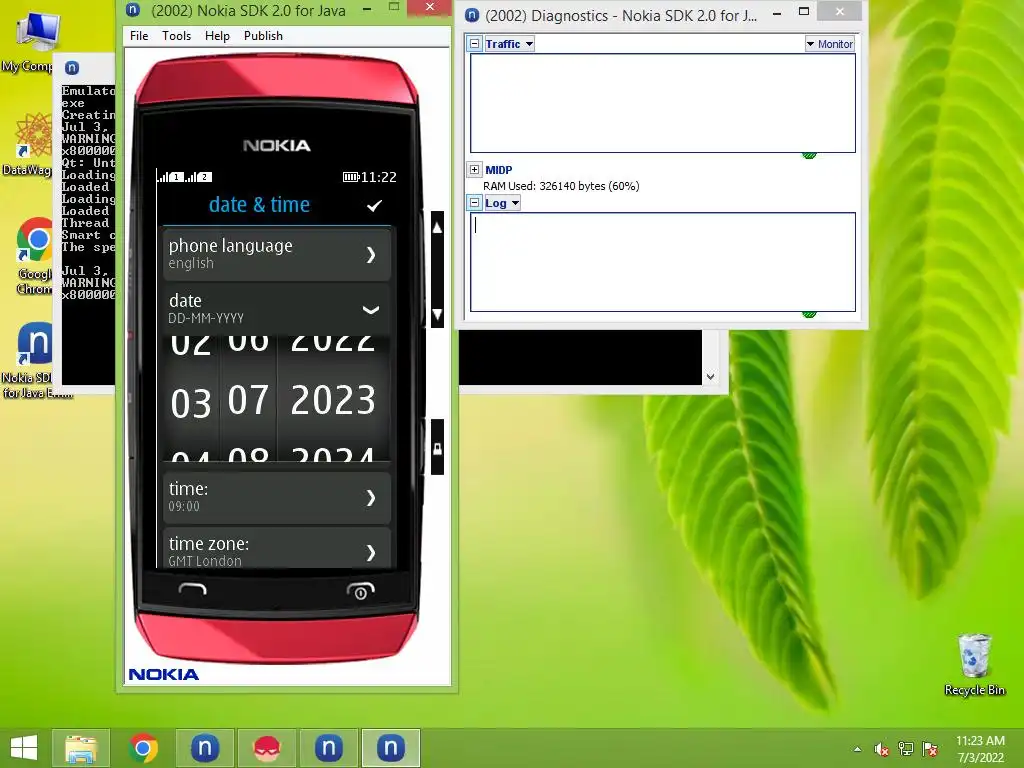Open the File menu in Nokia SDK window

tap(138, 36)
